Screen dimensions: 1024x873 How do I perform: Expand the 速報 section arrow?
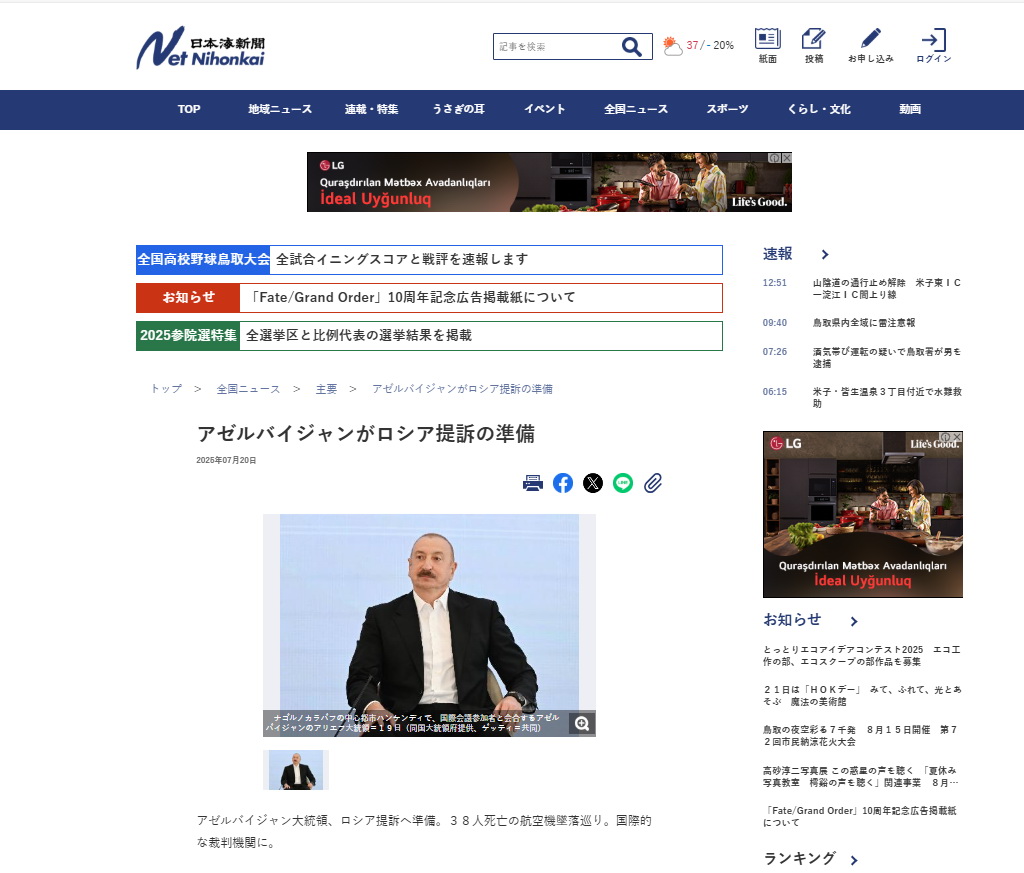click(x=824, y=255)
